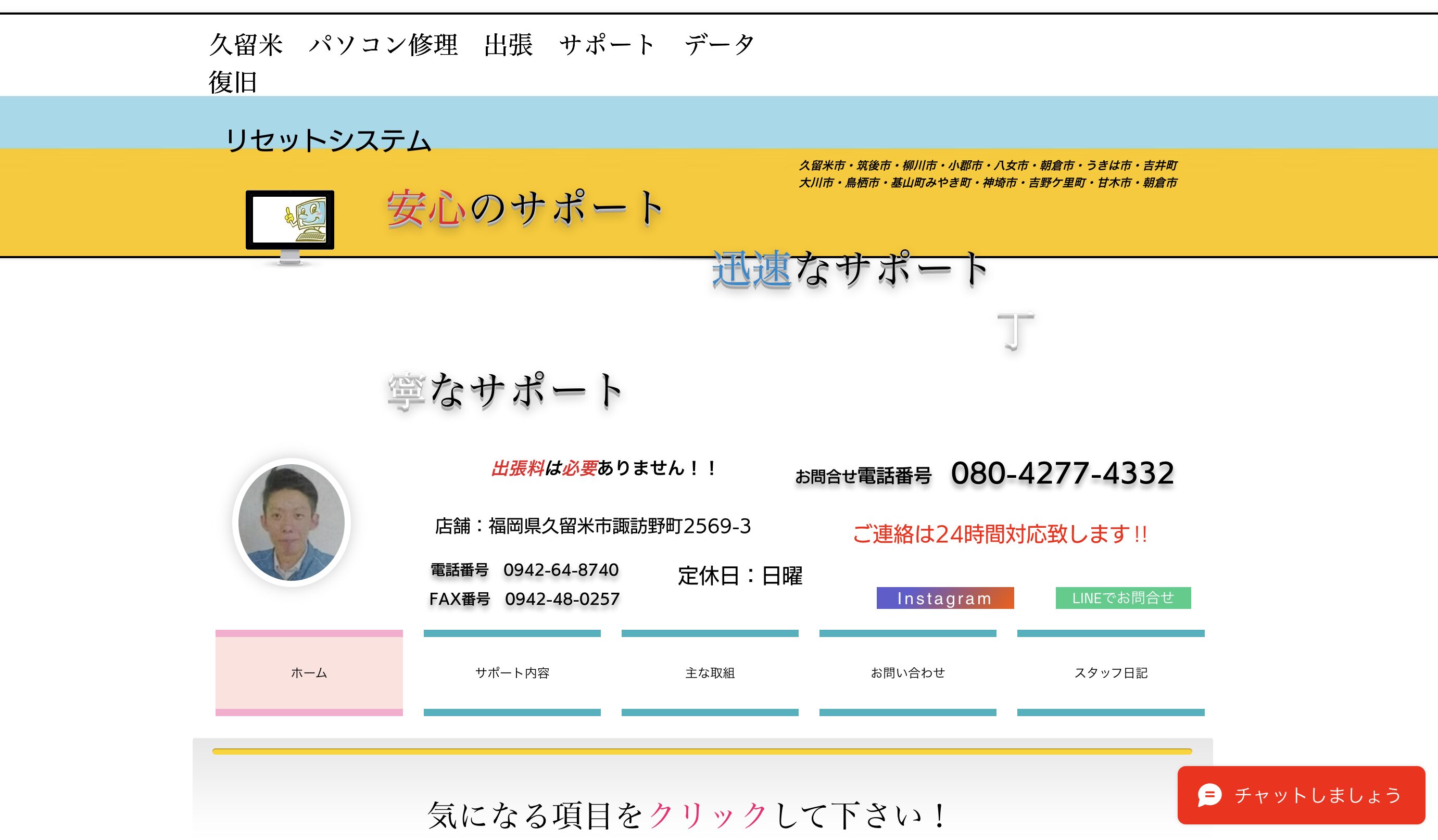Open the サポート内容 menu tab
The image size is (1438, 840).
click(x=512, y=672)
